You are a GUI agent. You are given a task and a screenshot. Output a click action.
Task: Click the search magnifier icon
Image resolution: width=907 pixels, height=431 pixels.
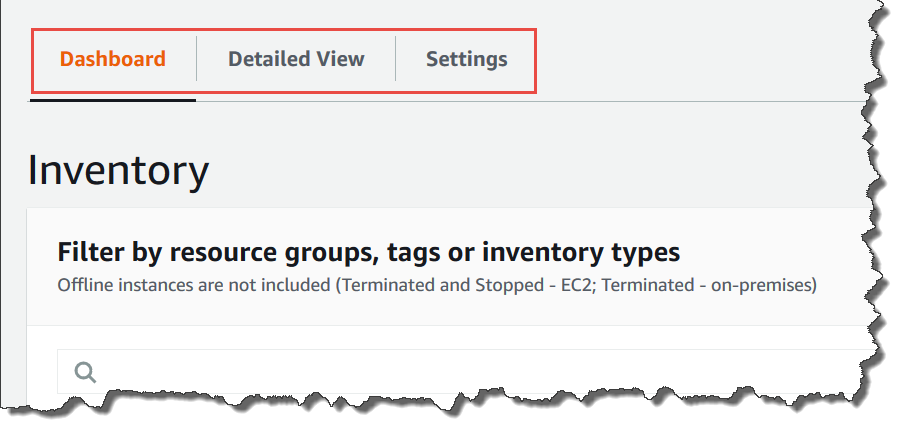coord(86,373)
